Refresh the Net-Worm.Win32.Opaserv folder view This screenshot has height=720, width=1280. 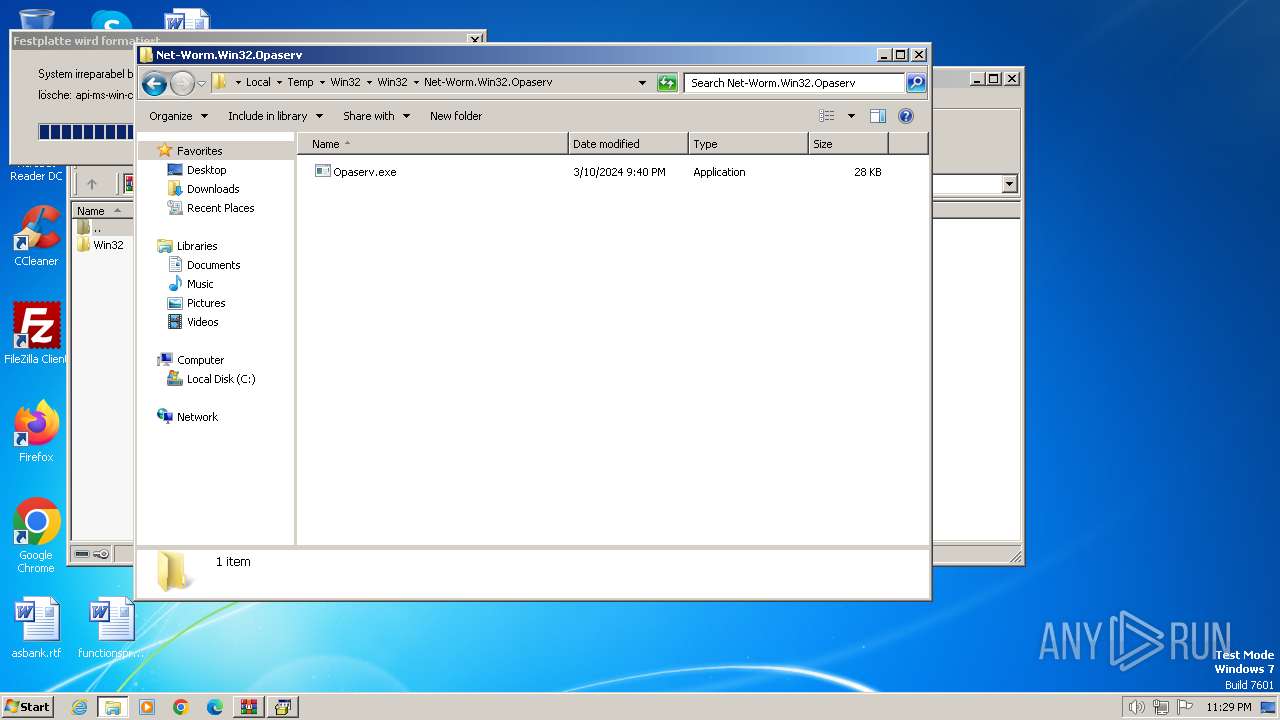[x=667, y=83]
